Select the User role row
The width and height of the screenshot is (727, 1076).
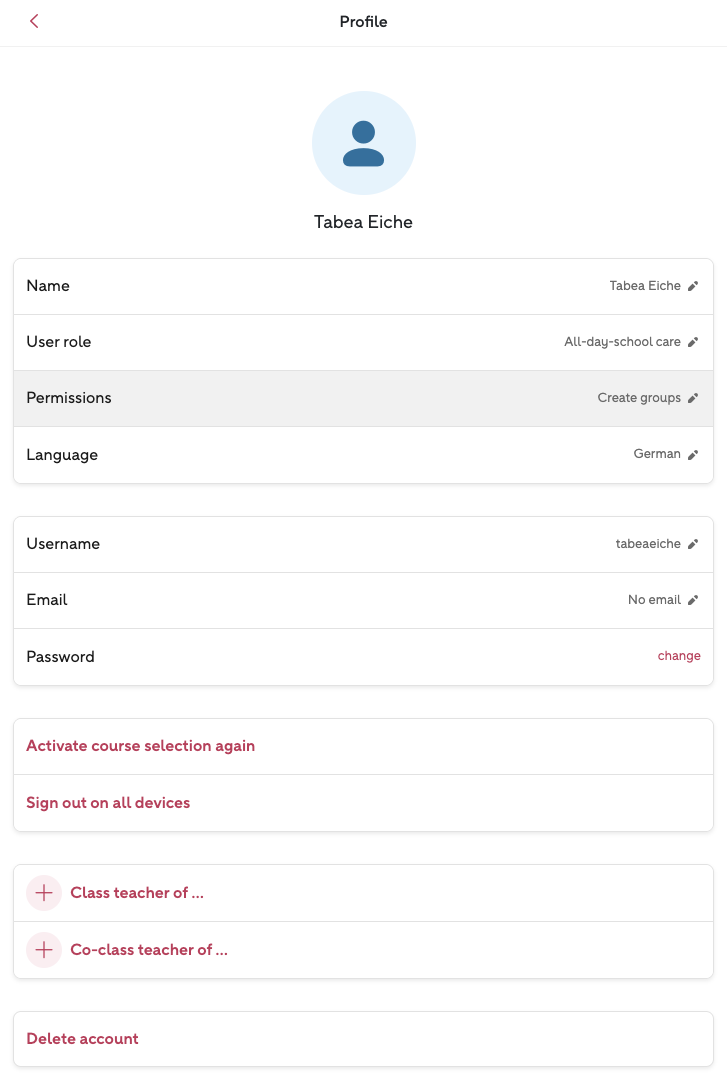[300, 342]
